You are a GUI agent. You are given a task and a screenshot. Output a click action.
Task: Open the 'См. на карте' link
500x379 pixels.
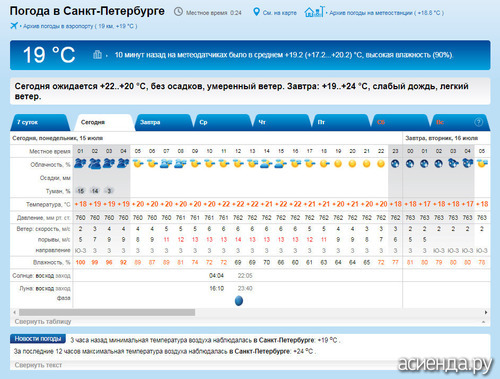tap(280, 13)
